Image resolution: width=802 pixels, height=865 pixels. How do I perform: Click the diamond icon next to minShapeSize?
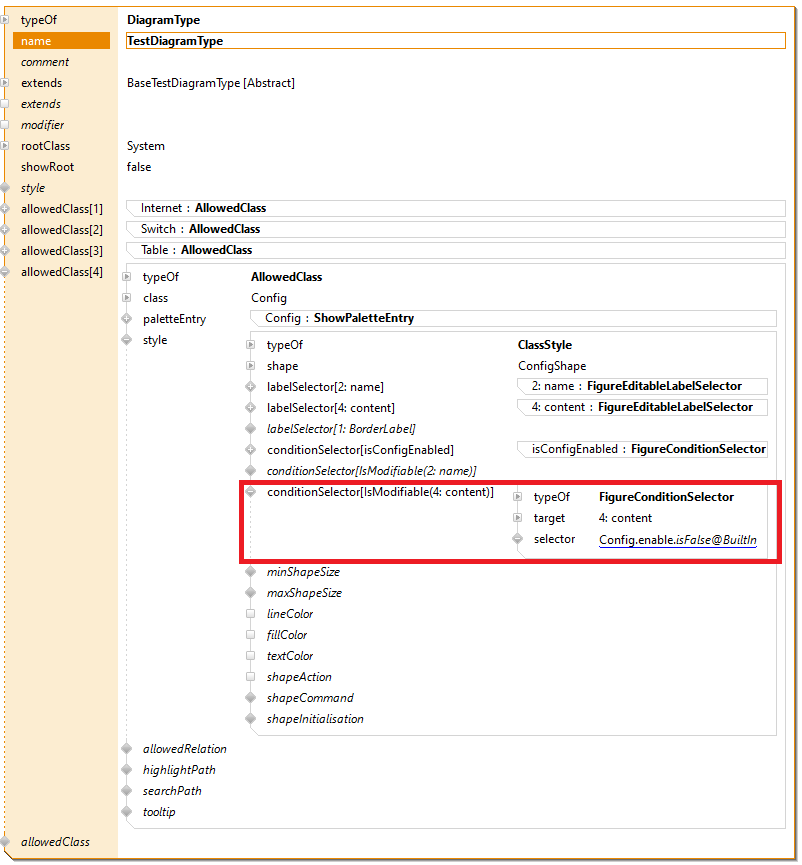click(x=250, y=572)
